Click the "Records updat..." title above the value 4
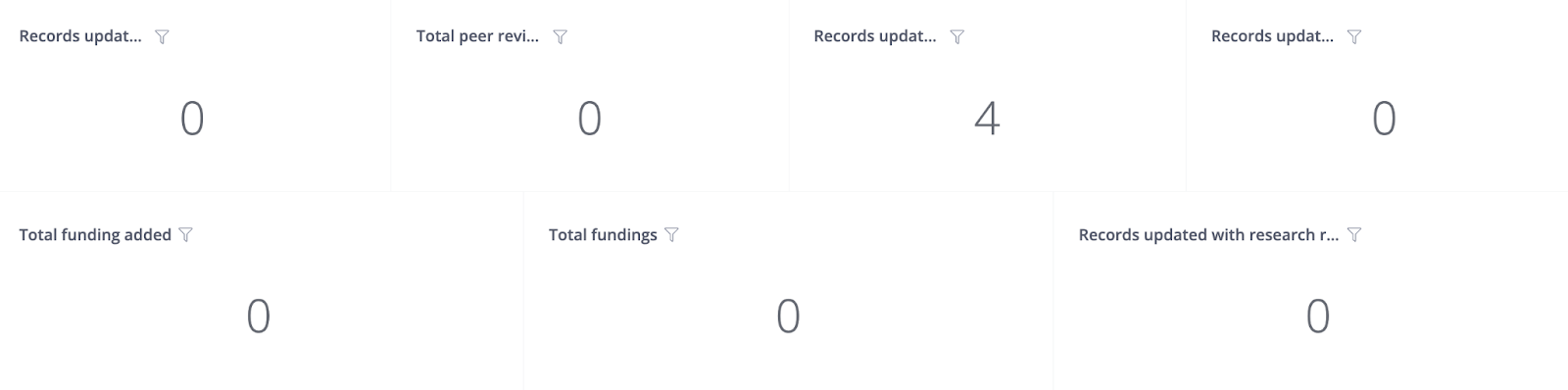This screenshot has width=1568, height=390. (x=875, y=36)
